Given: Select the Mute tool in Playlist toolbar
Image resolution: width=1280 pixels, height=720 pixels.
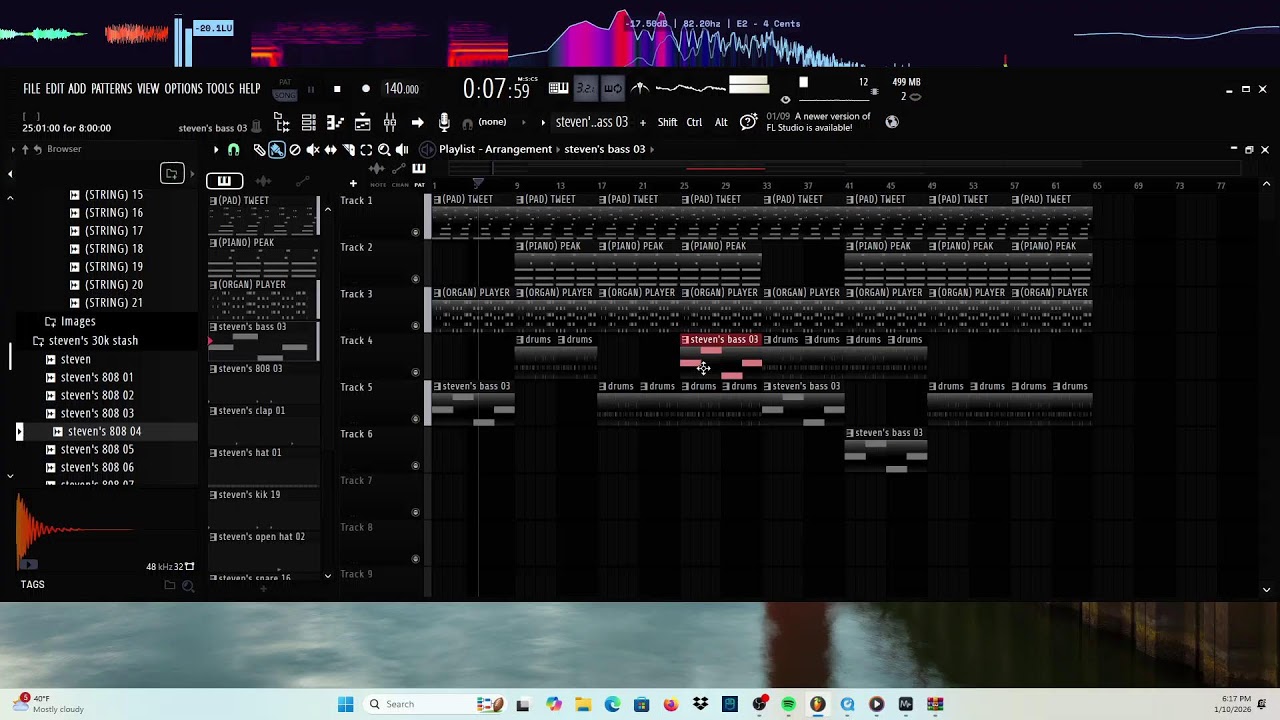Looking at the screenshot, I should (313, 149).
